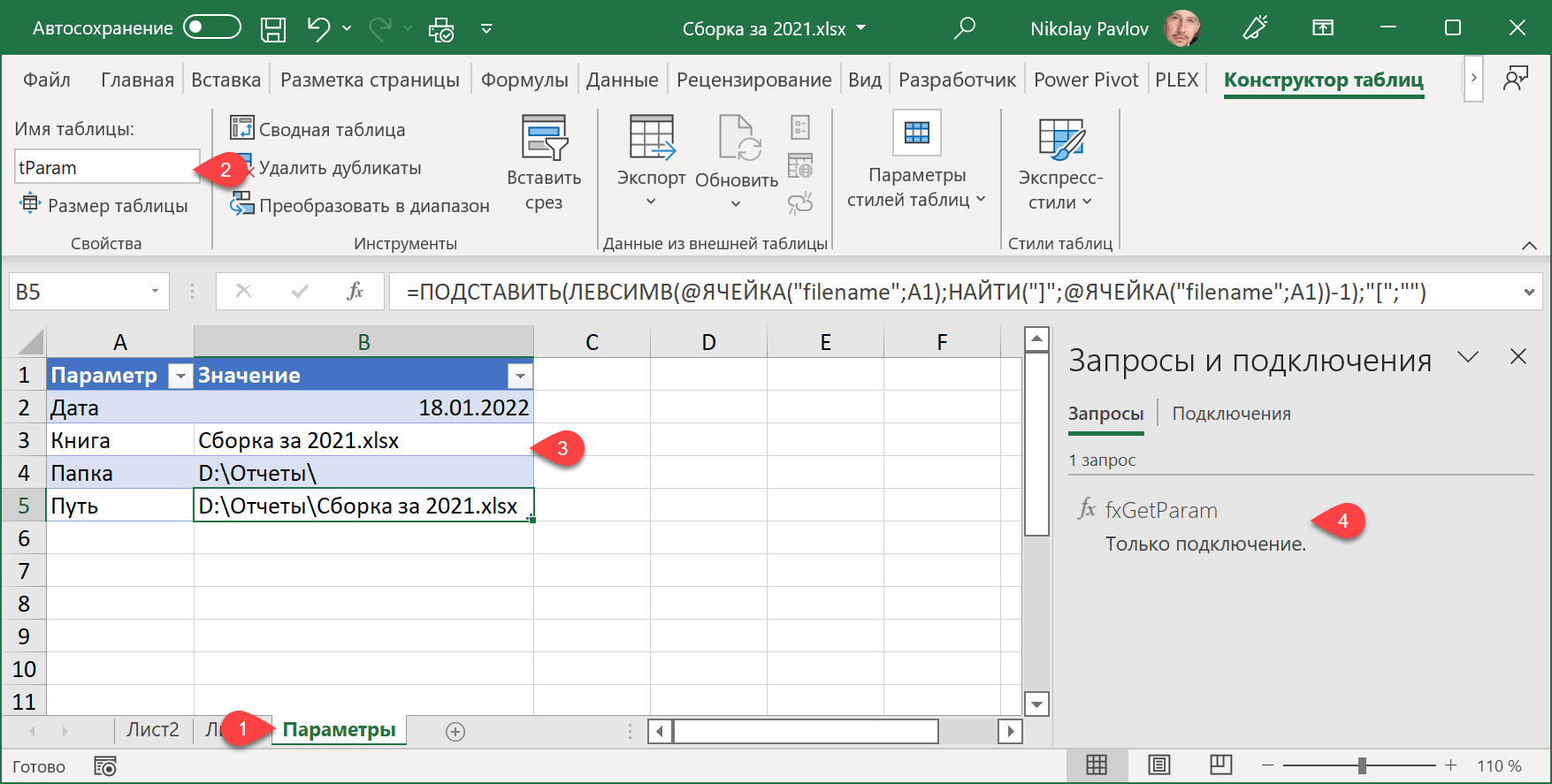This screenshot has height=784, width=1552.
Task: Open the Файл menu
Action: 46,80
